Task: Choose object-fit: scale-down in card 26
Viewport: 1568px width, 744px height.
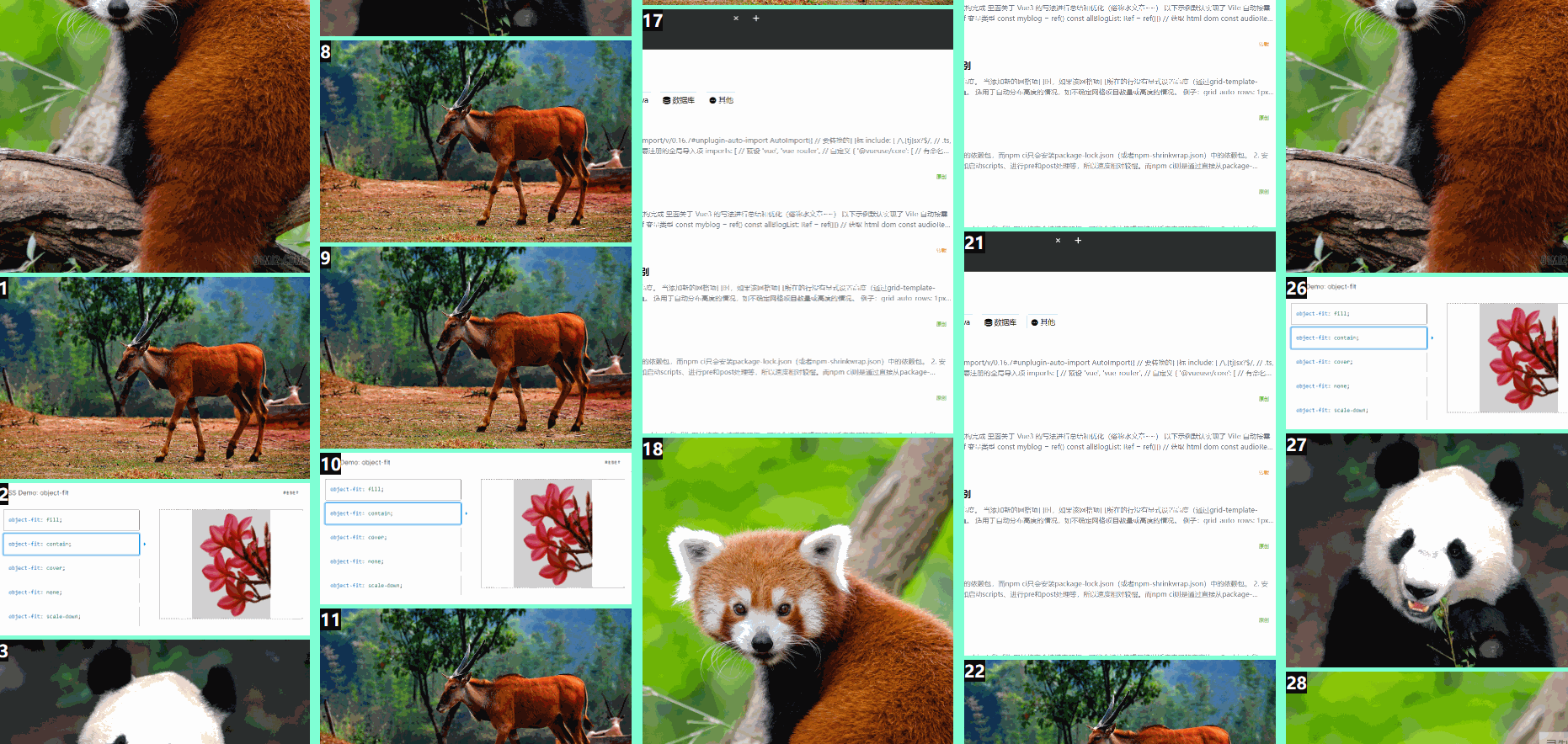Action: coord(1359,411)
